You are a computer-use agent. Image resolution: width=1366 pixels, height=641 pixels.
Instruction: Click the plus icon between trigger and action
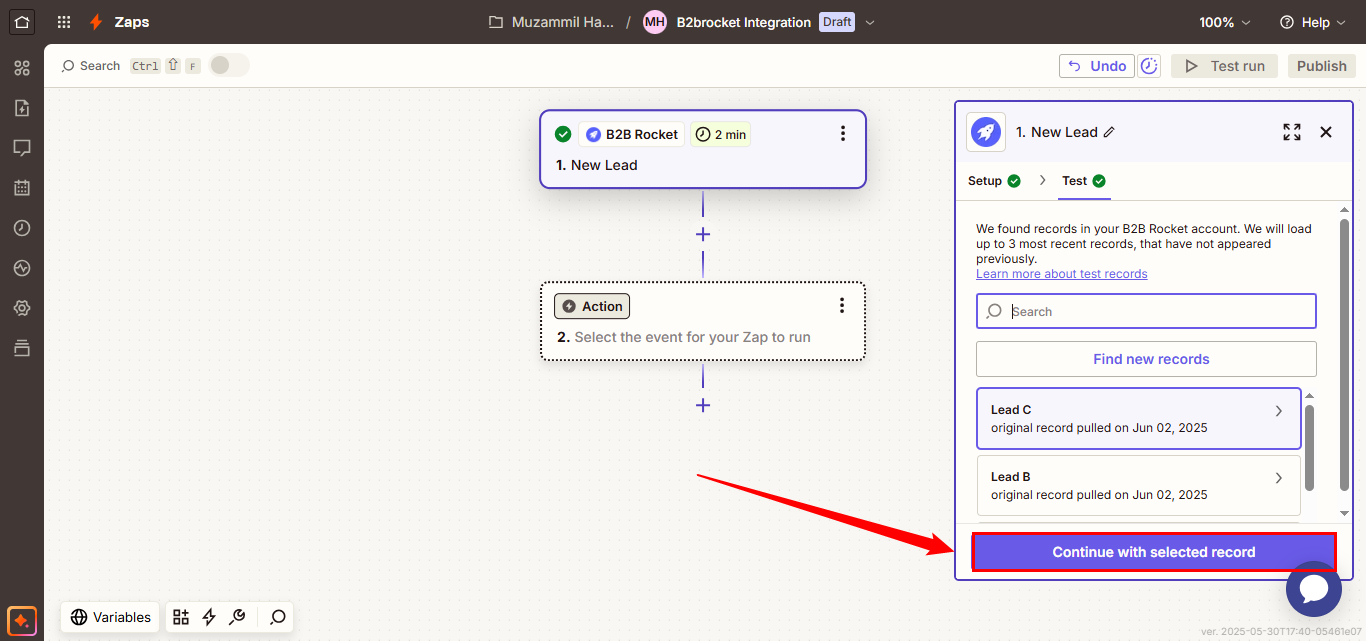(x=703, y=234)
